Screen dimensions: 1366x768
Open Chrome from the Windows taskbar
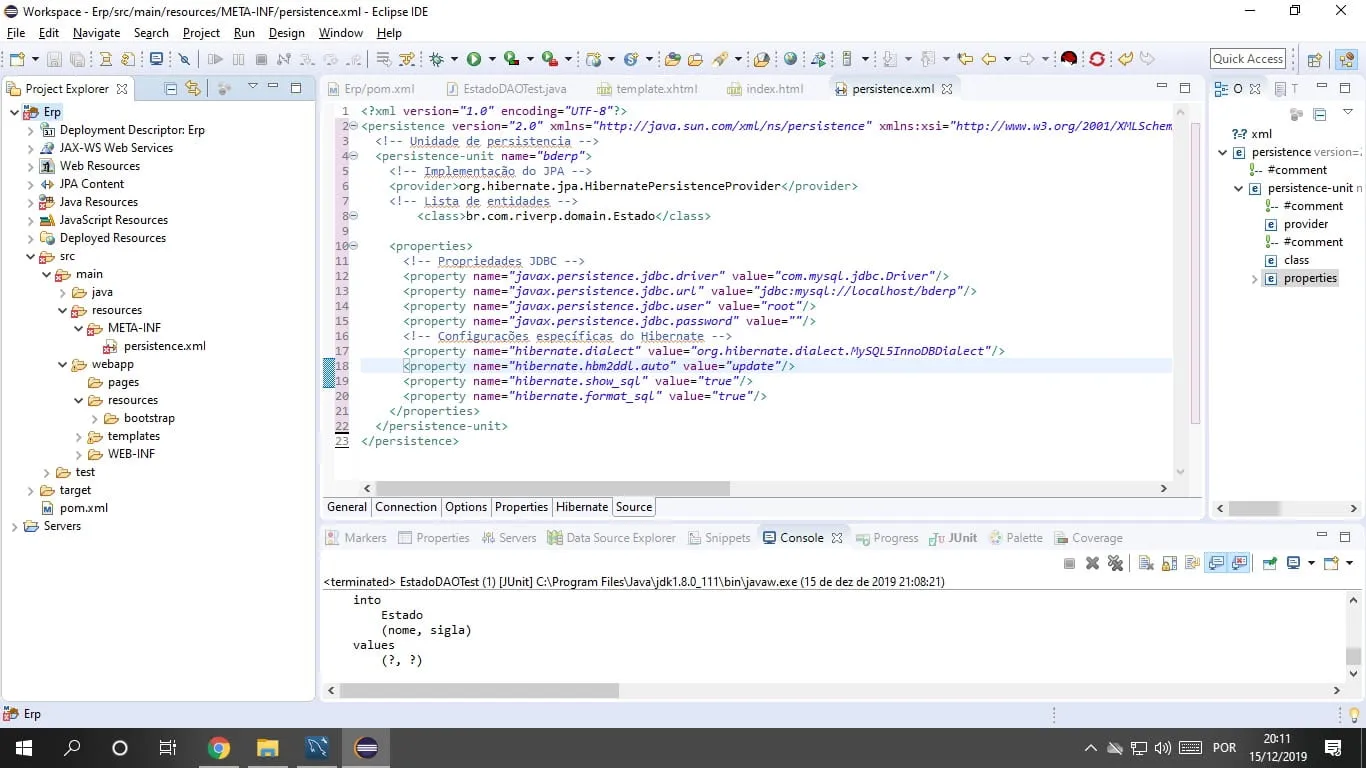pyautogui.click(x=219, y=748)
